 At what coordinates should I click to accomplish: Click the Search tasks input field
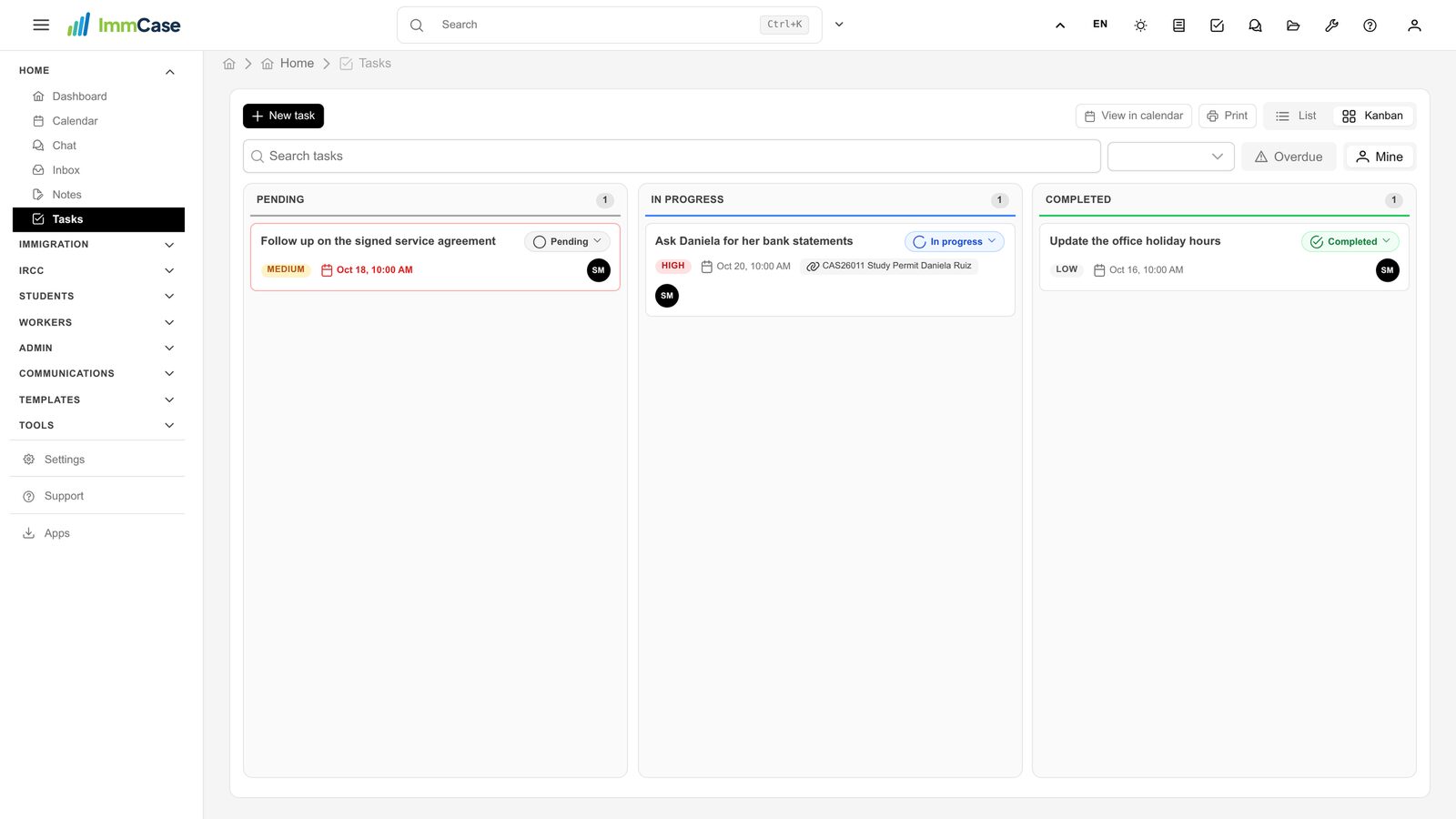click(x=672, y=157)
